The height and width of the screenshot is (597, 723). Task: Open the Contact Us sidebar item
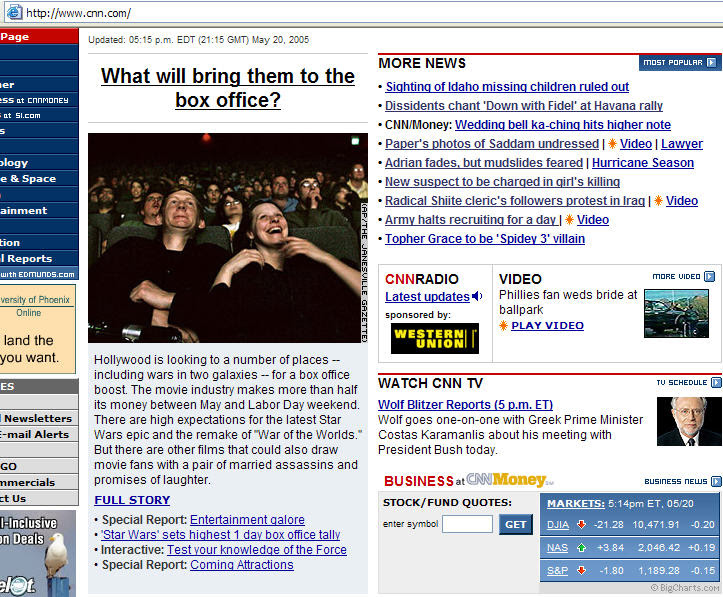point(39,499)
